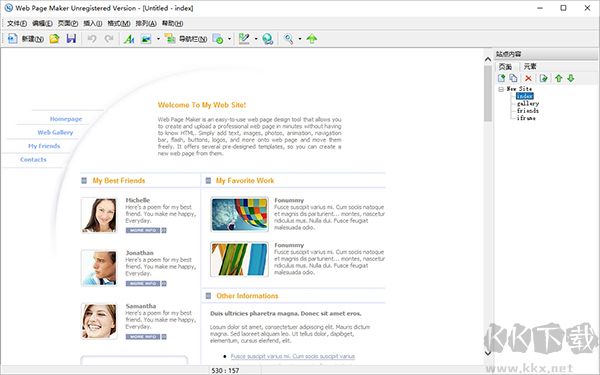Insert an image with the picture icon

(x=146, y=39)
